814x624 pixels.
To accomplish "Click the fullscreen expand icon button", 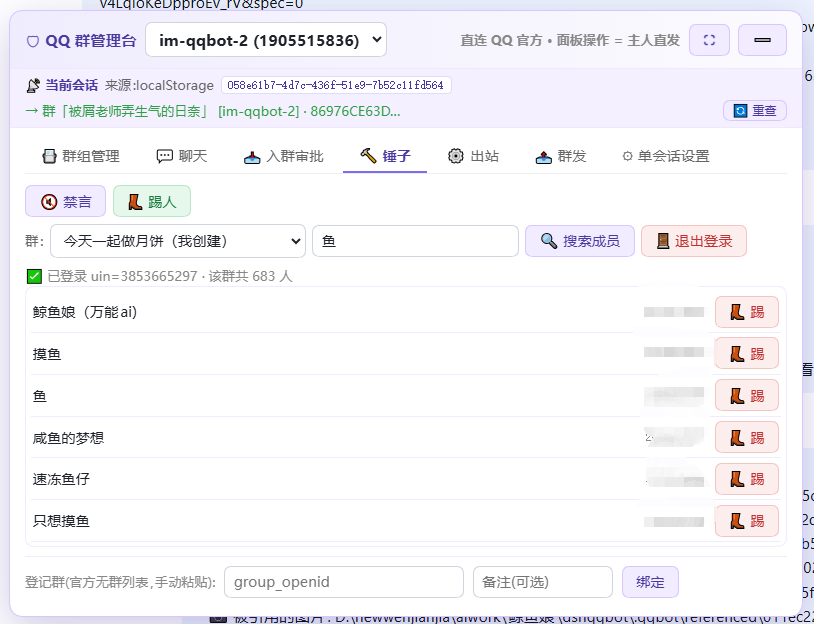I will (709, 40).
